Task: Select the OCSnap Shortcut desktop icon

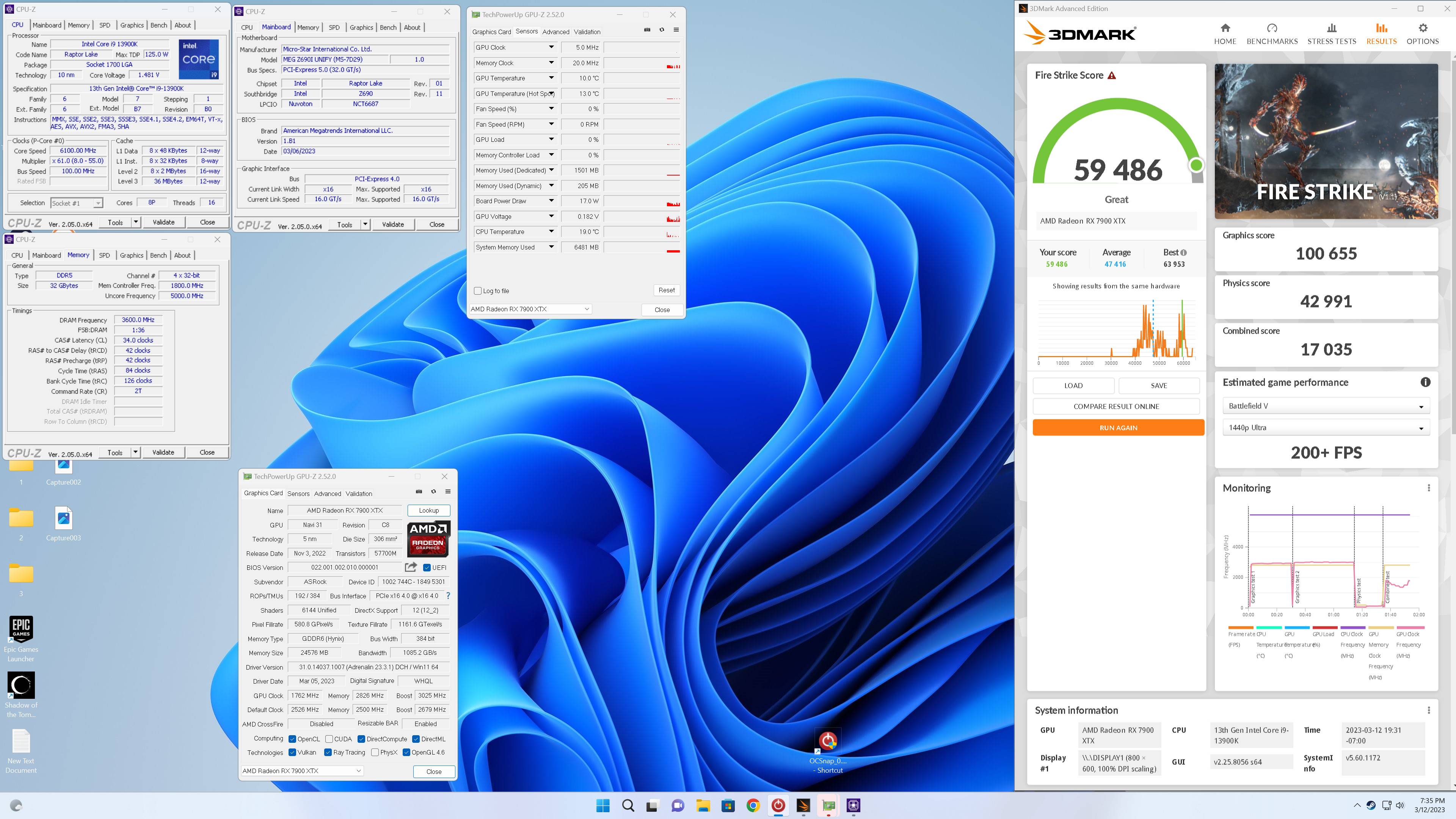Action: tap(828, 751)
